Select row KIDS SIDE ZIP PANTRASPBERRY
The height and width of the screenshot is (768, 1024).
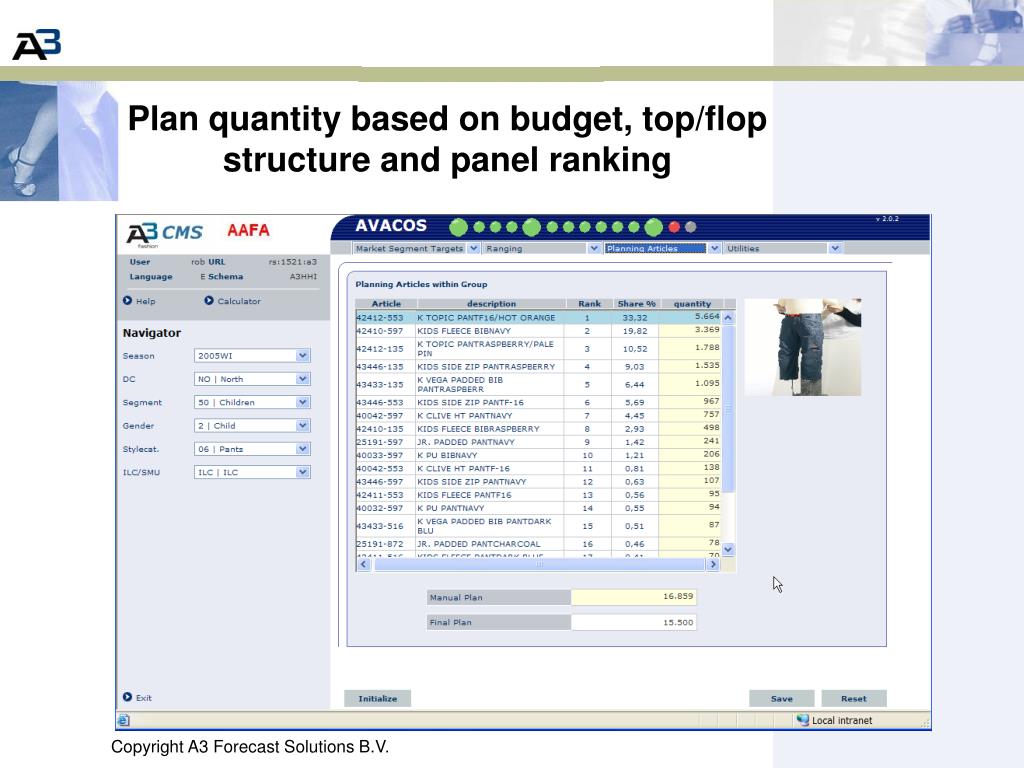click(x=538, y=367)
